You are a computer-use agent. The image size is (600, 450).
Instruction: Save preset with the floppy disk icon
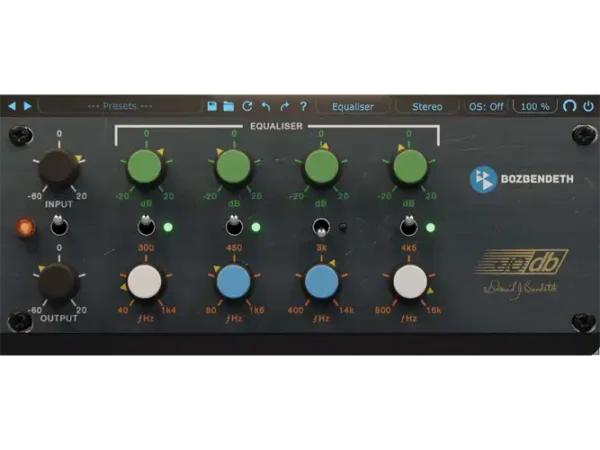(212, 106)
